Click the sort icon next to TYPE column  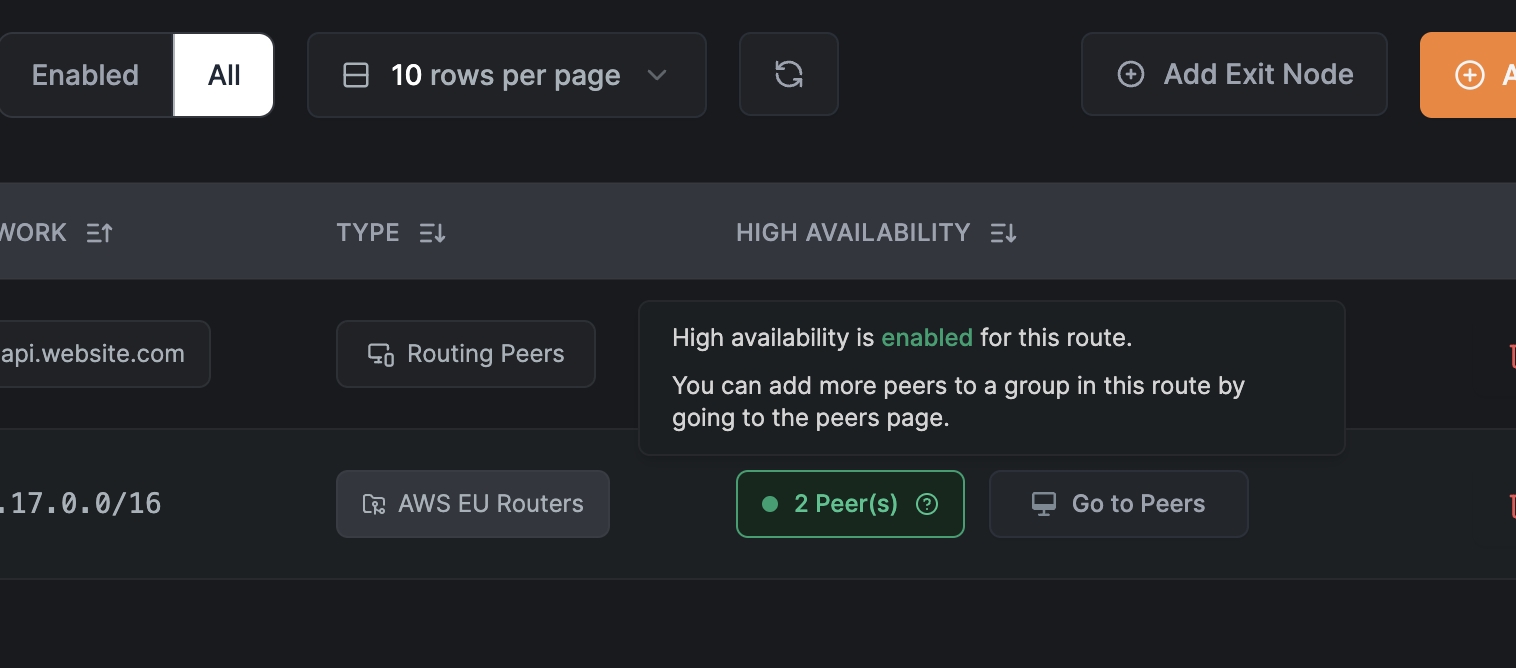coord(432,232)
